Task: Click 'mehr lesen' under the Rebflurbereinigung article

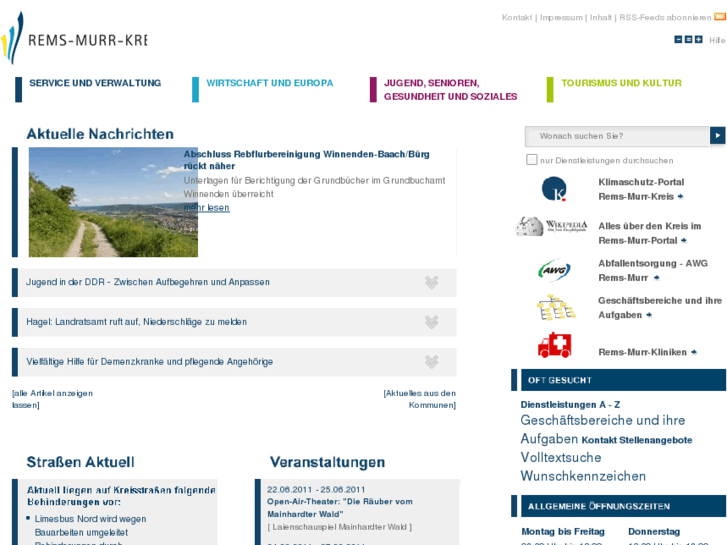Action: 206,207
